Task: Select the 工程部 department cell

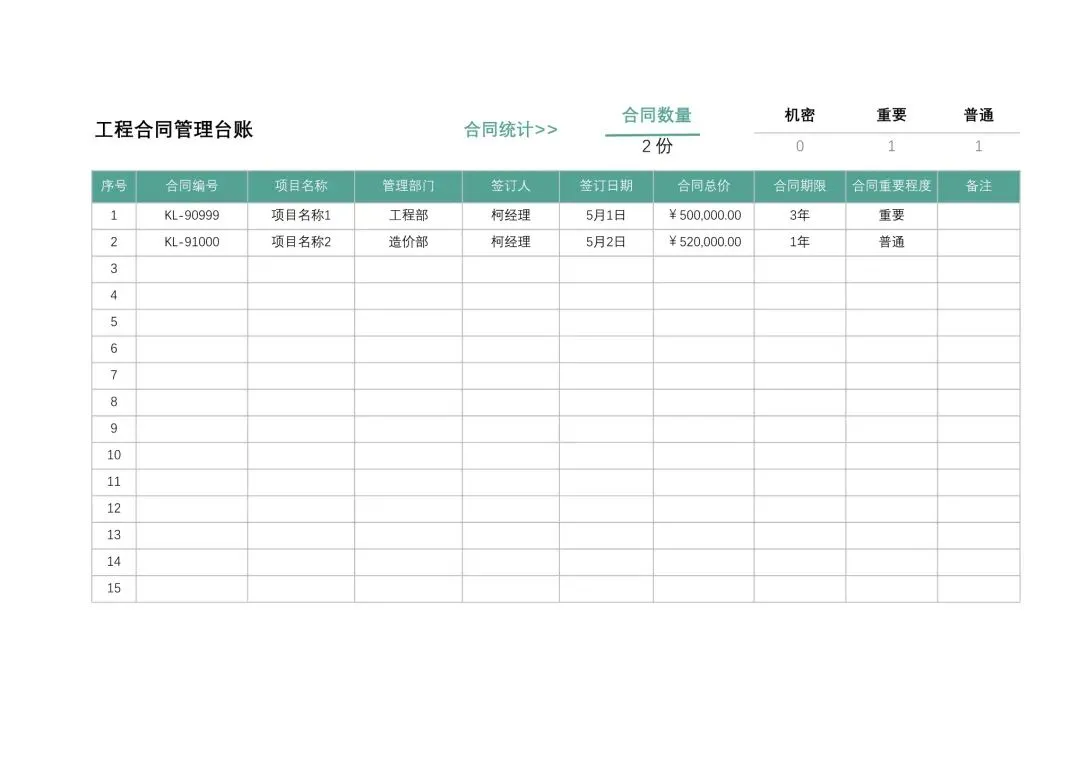Action: click(408, 216)
